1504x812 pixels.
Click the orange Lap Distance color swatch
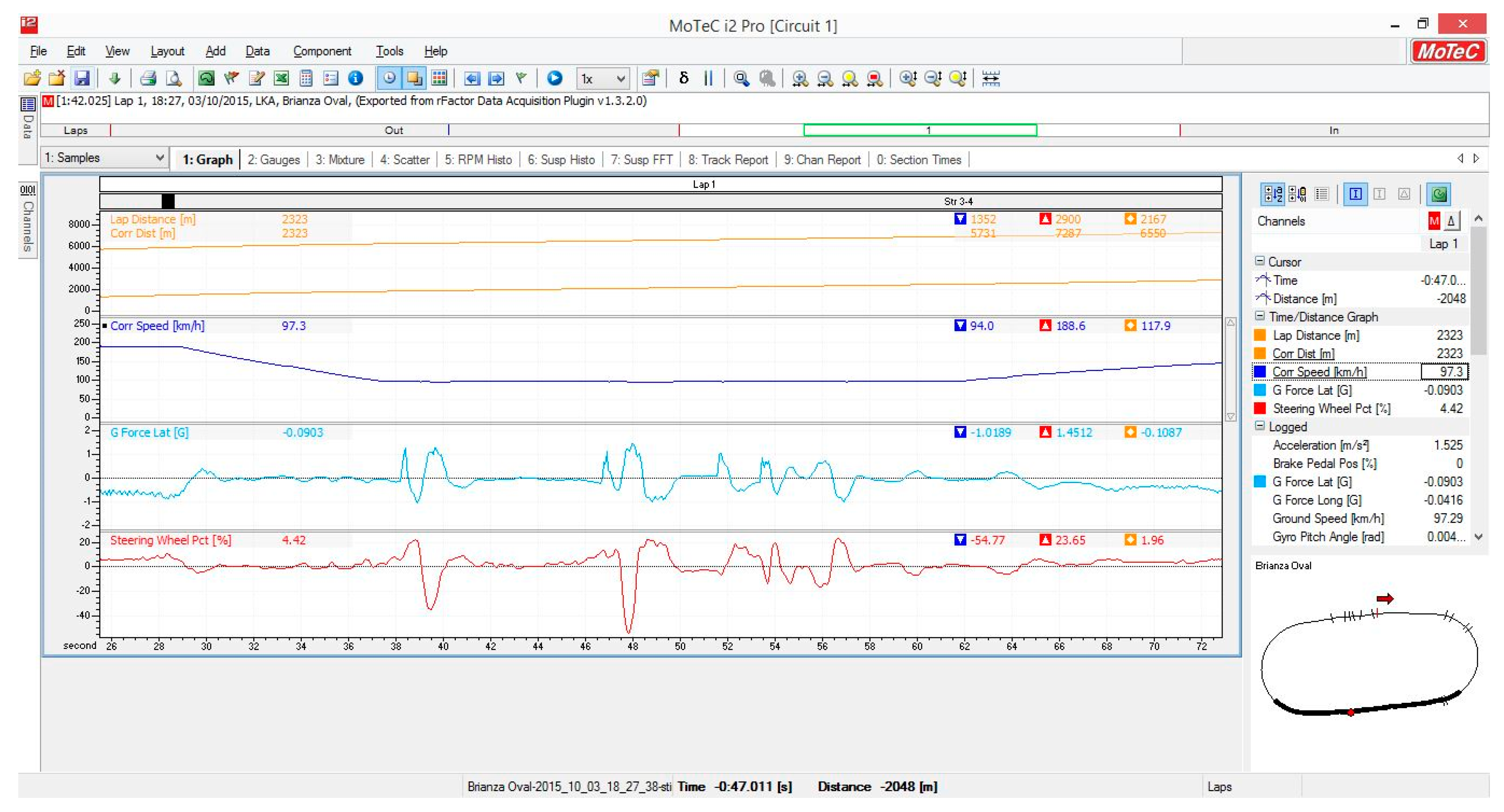pos(1259,335)
